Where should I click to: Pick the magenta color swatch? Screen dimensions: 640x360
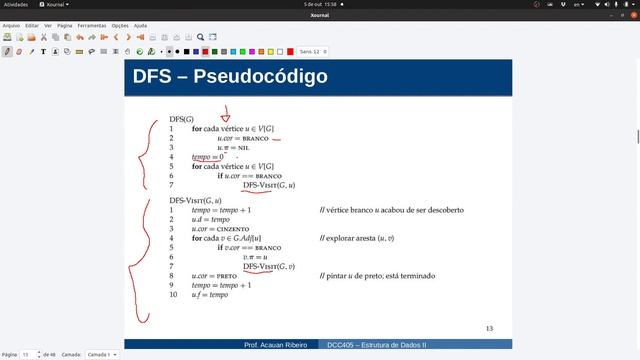[252, 52]
